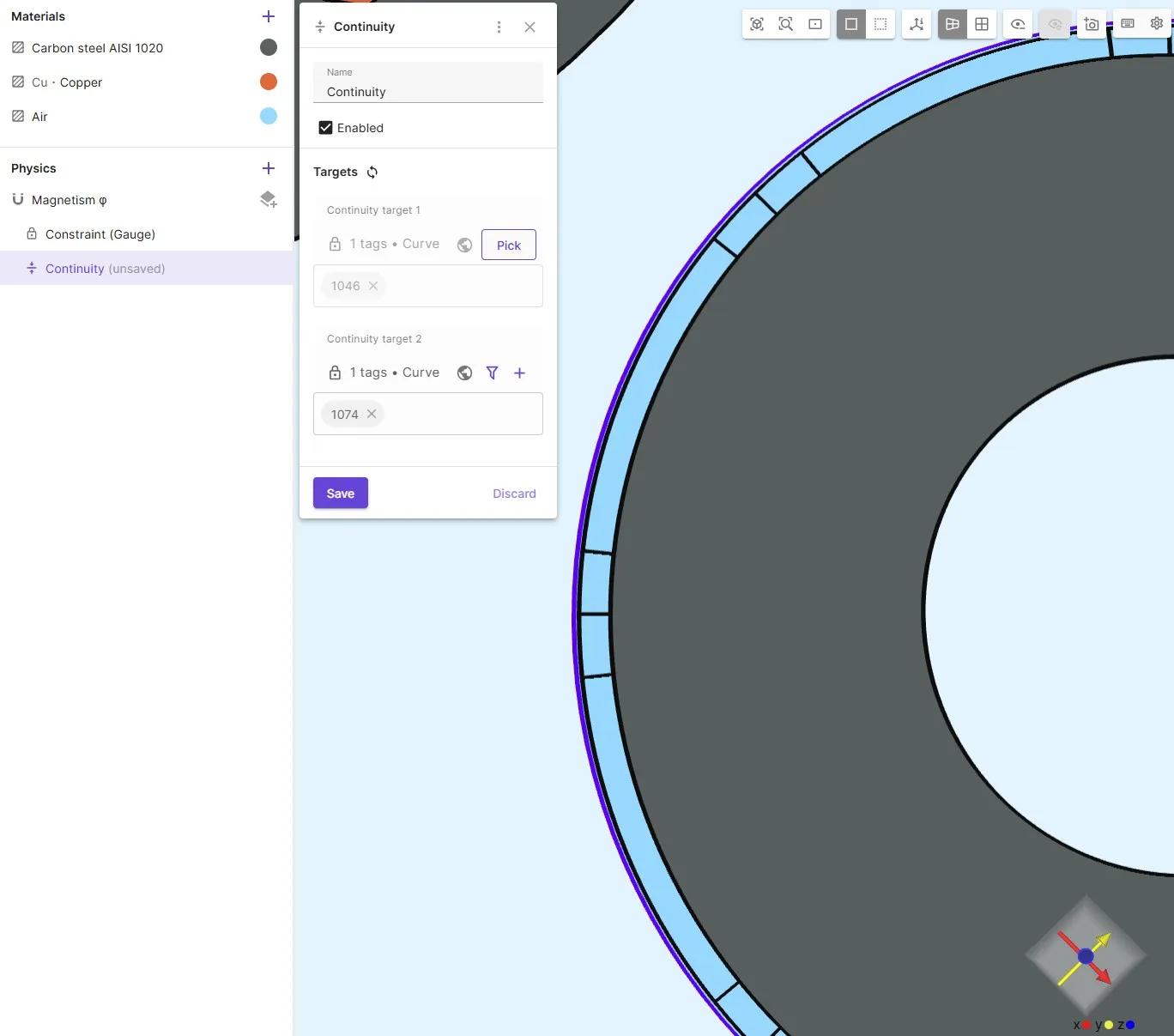Click the lock icon of Continuity target 2
The width and height of the screenshot is (1174, 1036).
coord(335,373)
